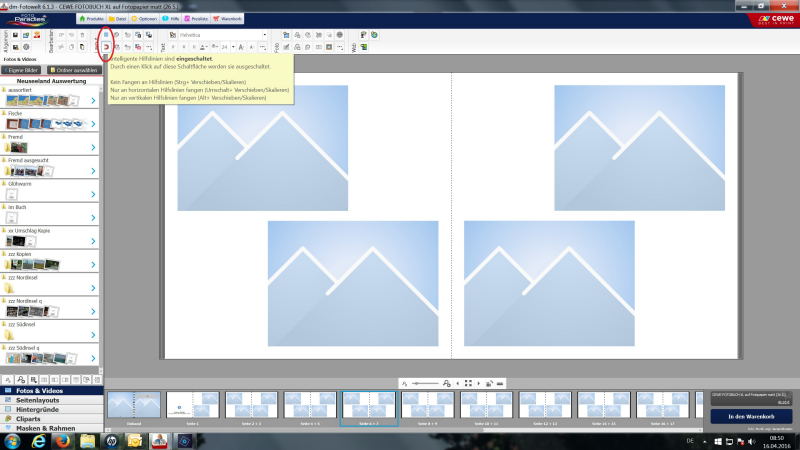The width and height of the screenshot is (800, 450).
Task: Open the Fotos & Videos panel tab
Action: pos(52,391)
